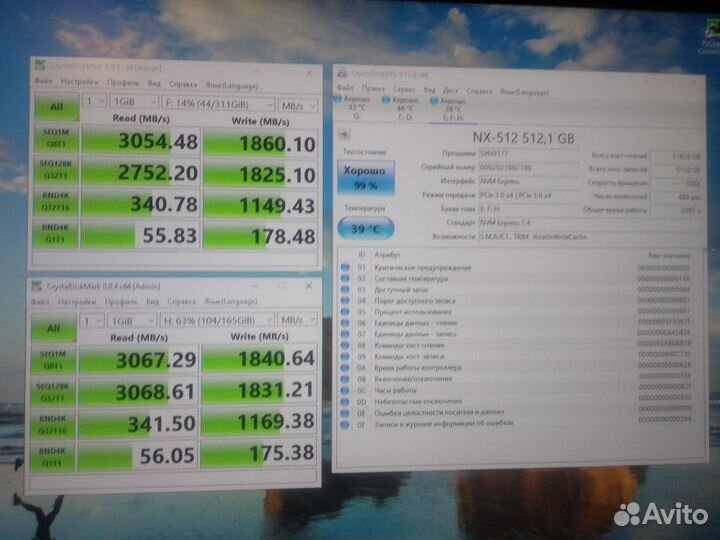720x540 pixels.
Task: Close the H: drive CrystalDiskMark window
Action: (309, 286)
